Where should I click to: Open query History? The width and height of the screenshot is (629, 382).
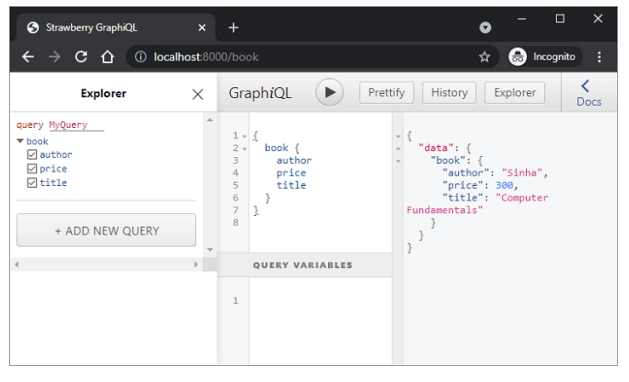tap(449, 93)
